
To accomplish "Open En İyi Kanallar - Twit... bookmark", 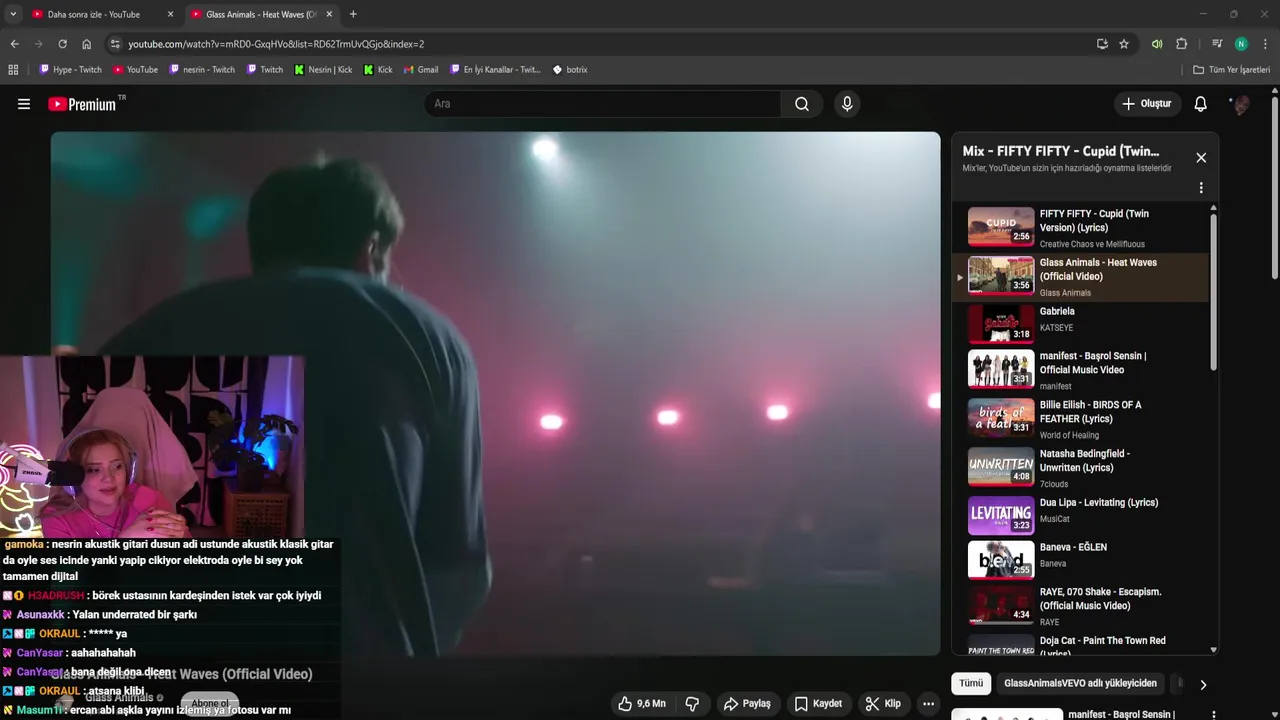I will pyautogui.click(x=495, y=70).
